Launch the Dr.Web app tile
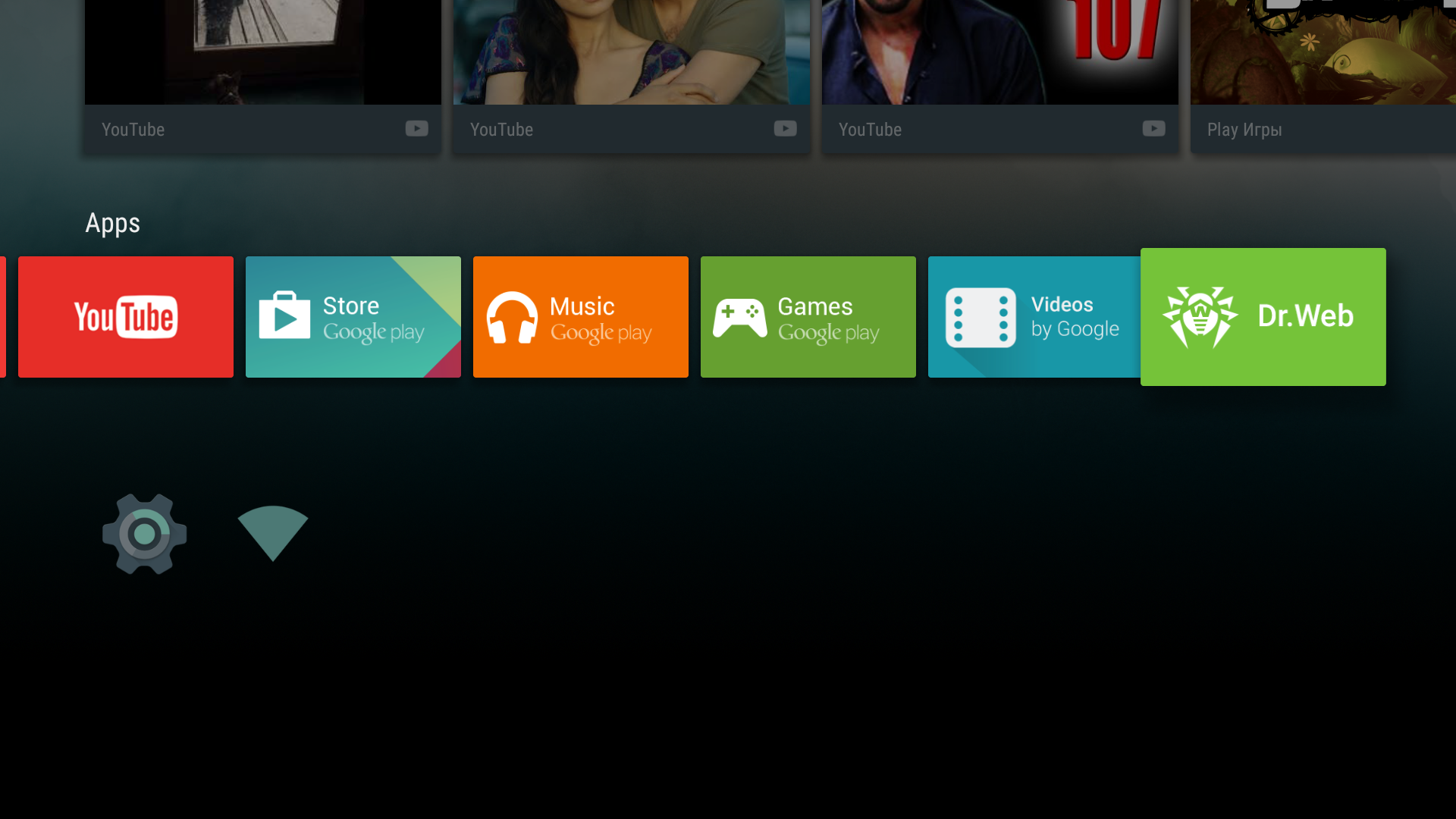Screen dimensions: 1456x819 click(1263, 317)
